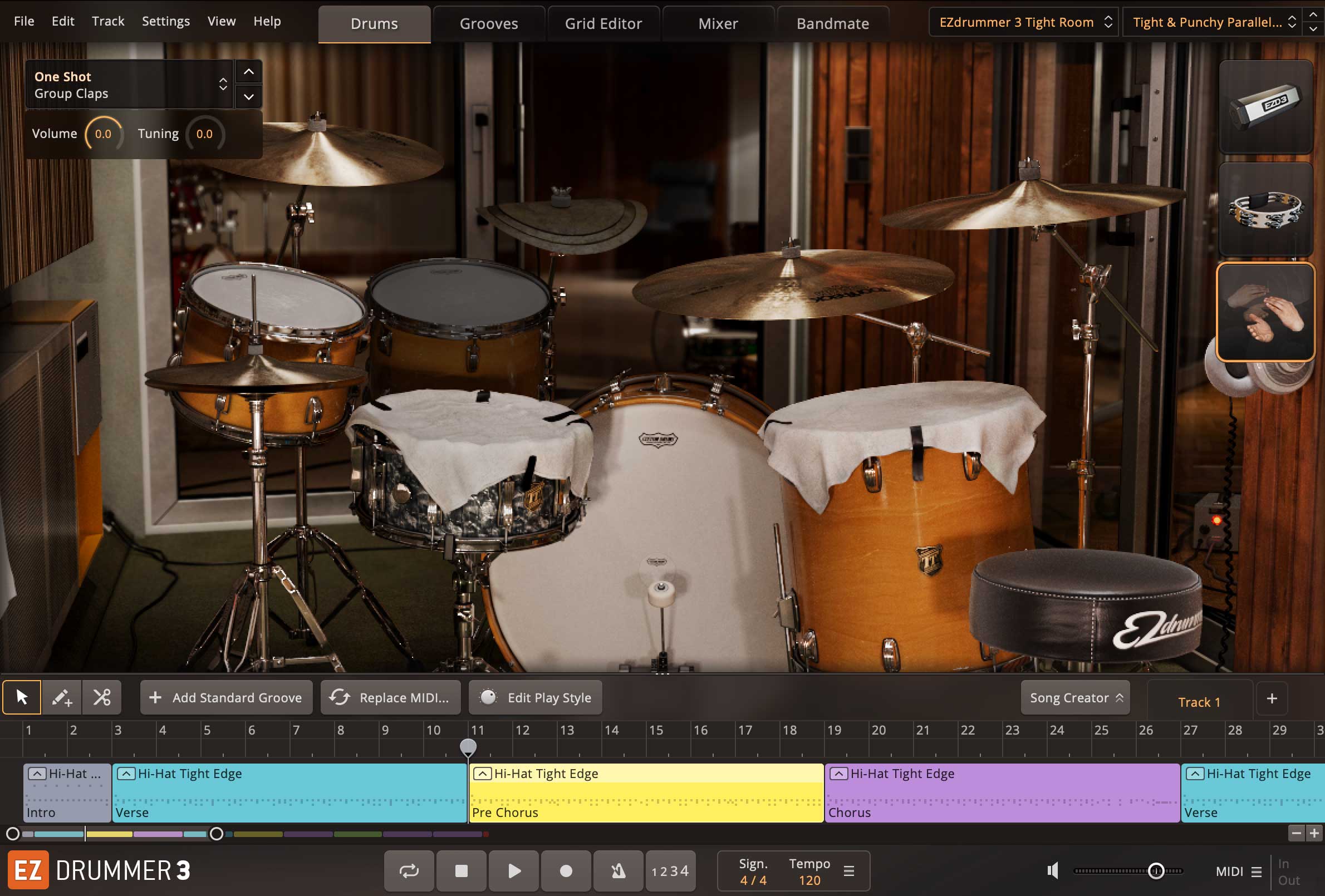Click the Edit Play Style button
The height and width of the screenshot is (896, 1325).
tap(536, 698)
